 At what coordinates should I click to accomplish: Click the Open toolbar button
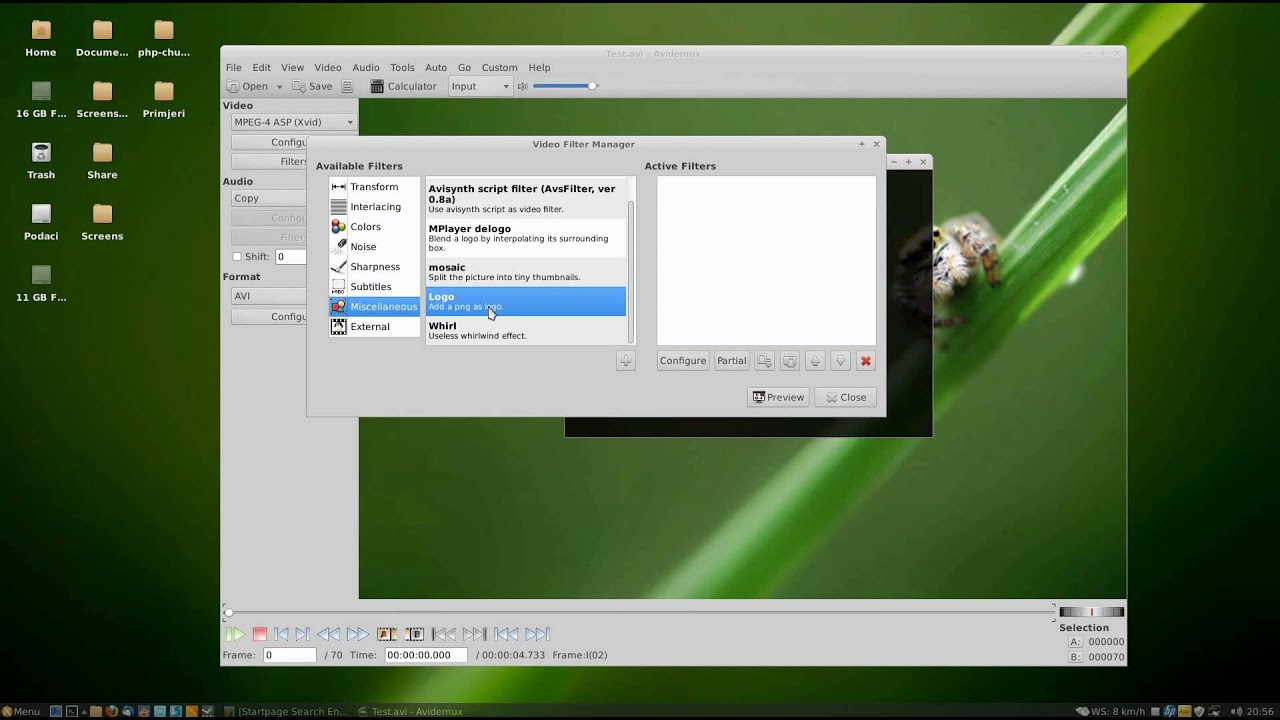coord(247,87)
